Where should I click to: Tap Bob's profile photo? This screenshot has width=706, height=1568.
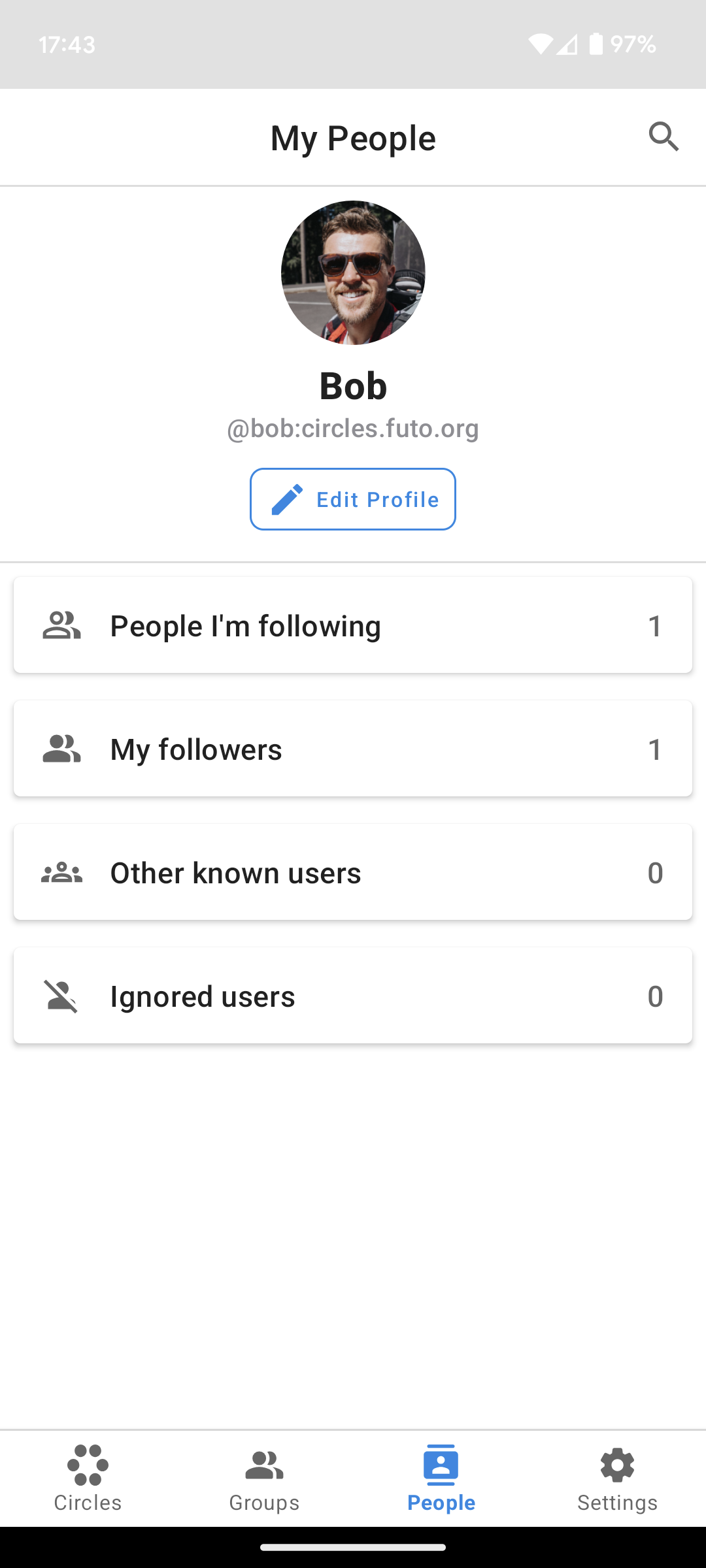tap(353, 272)
